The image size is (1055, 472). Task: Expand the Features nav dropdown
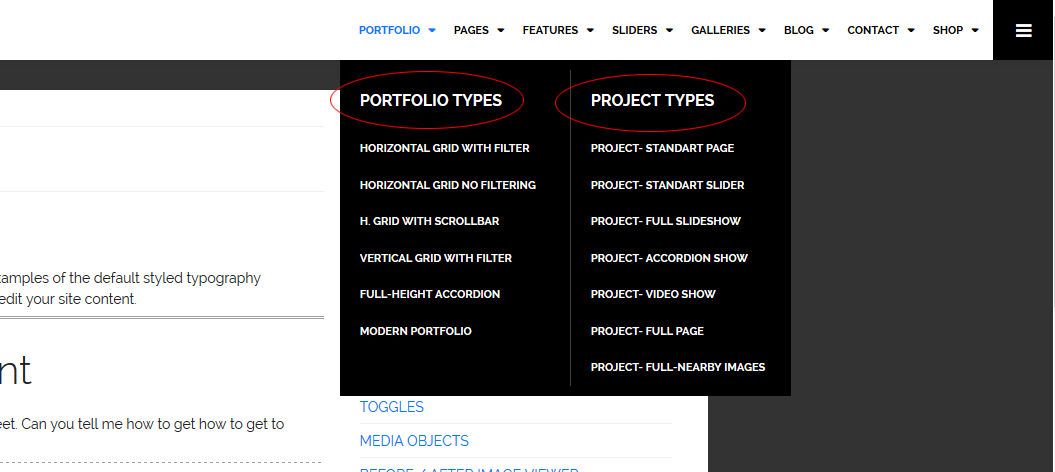pyautogui.click(x=557, y=30)
